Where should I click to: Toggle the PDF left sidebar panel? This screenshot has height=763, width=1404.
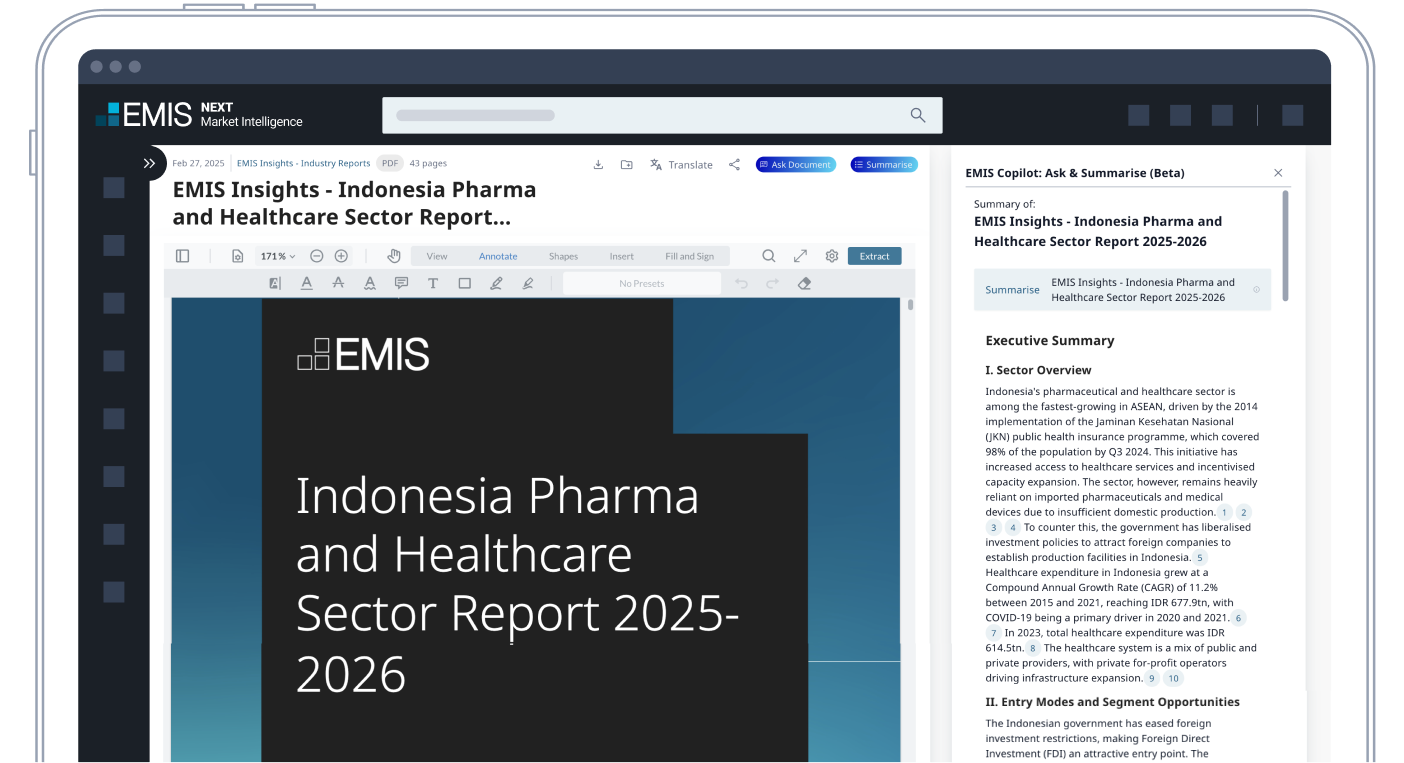click(x=182, y=256)
